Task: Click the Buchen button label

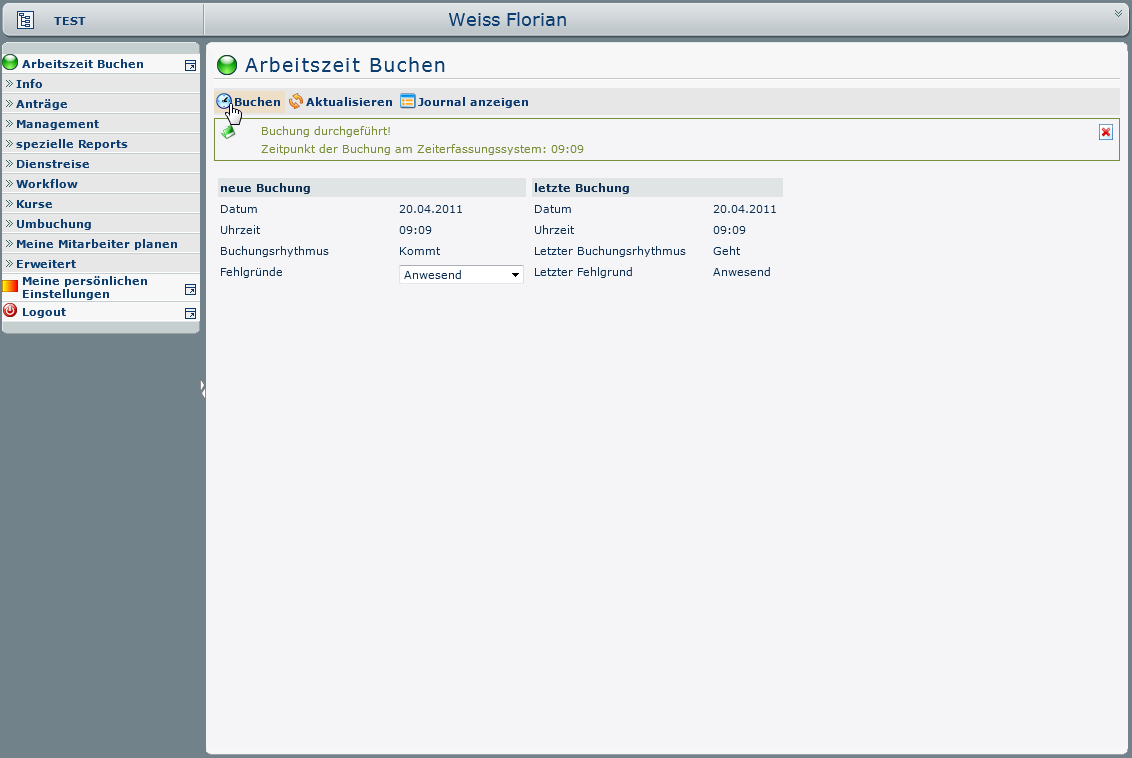Action: pos(257,102)
